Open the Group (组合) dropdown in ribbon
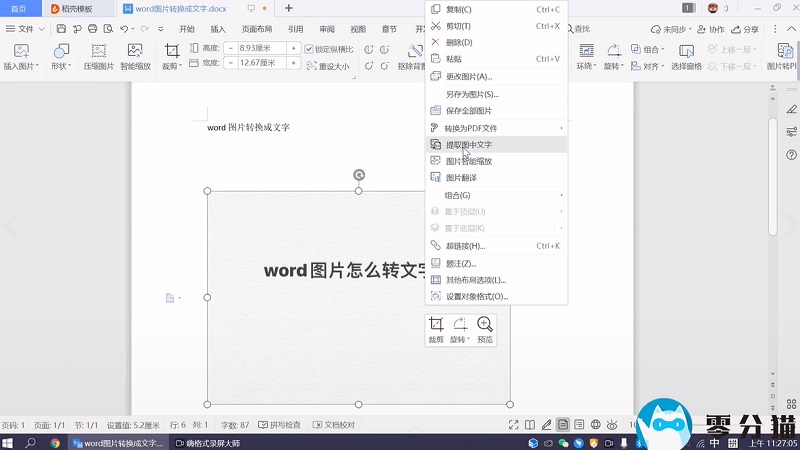 [x=647, y=49]
